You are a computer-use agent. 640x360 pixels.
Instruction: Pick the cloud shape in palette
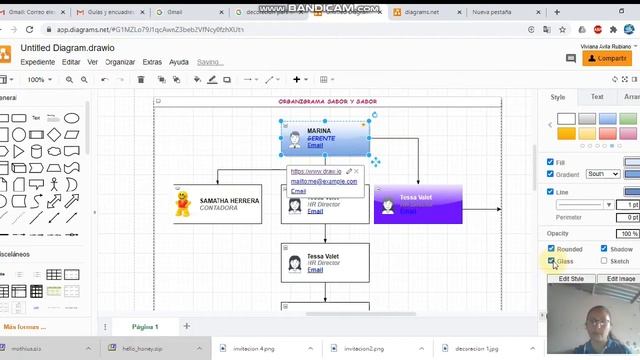click(54, 151)
